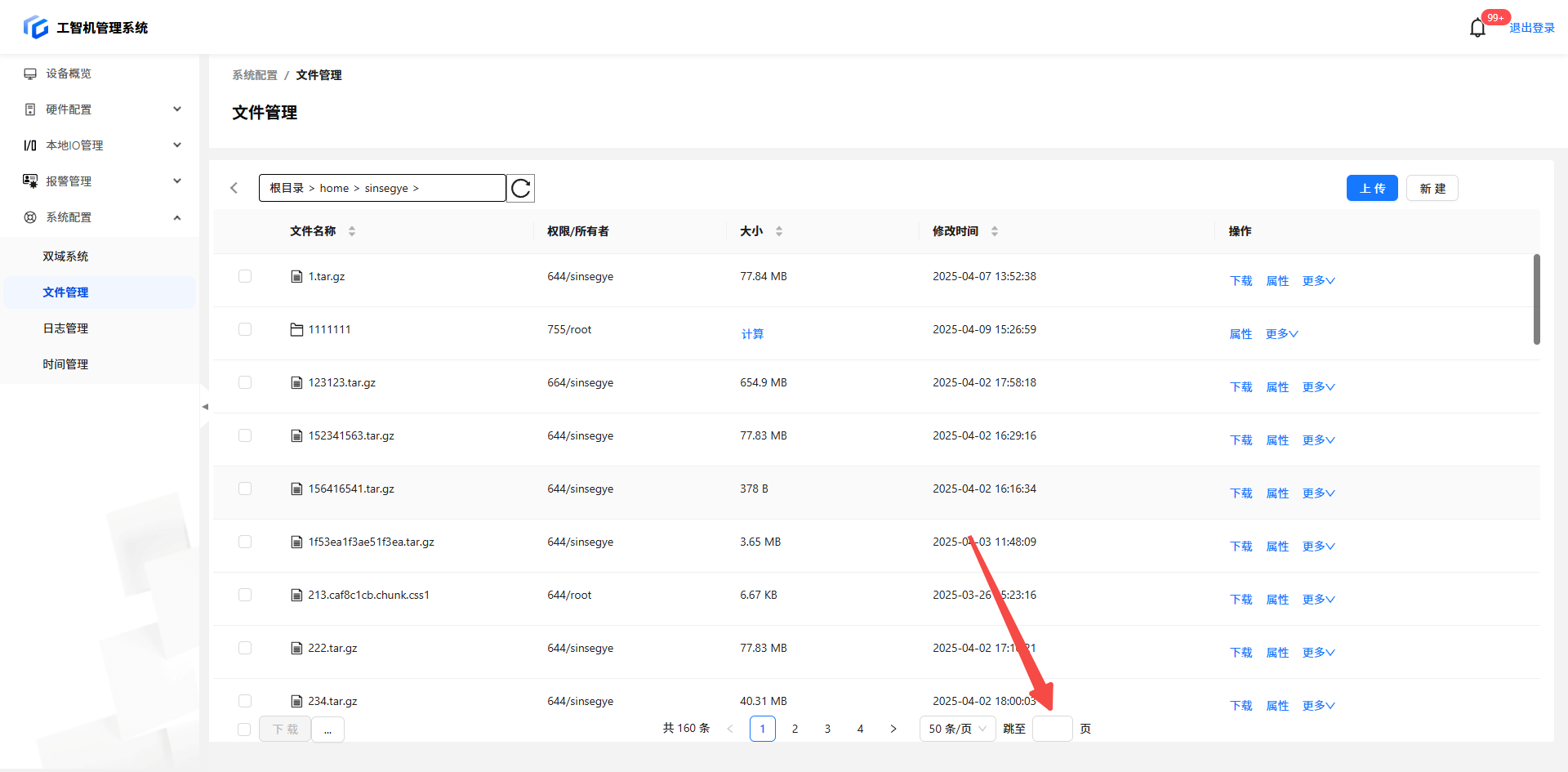The height and width of the screenshot is (772, 1568).
Task: Check the box for 1.tar.gz
Action: [x=245, y=277]
